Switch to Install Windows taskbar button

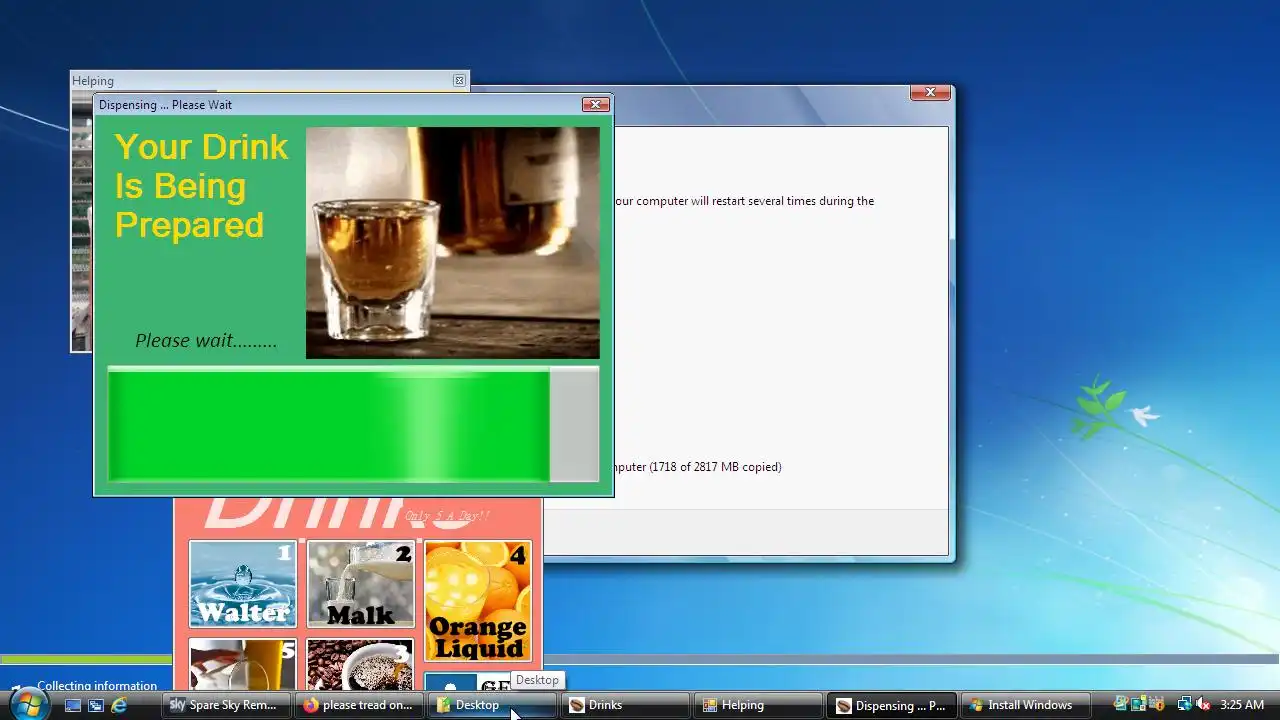coord(1026,705)
